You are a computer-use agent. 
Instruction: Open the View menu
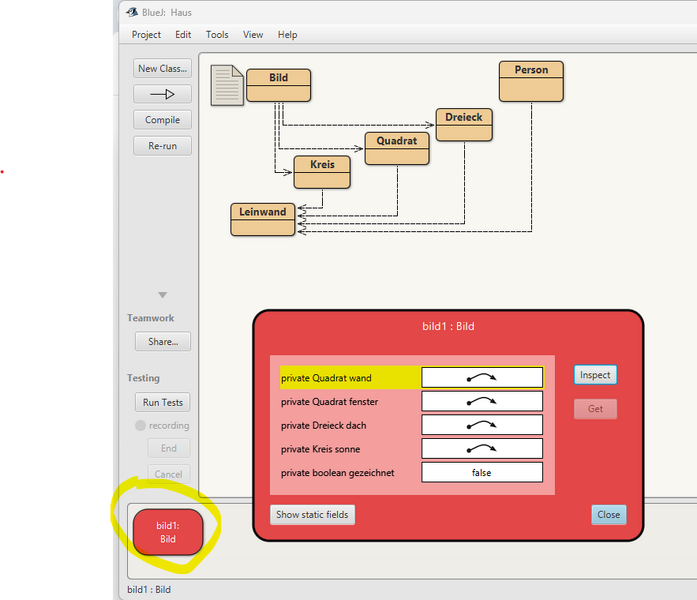click(x=253, y=35)
